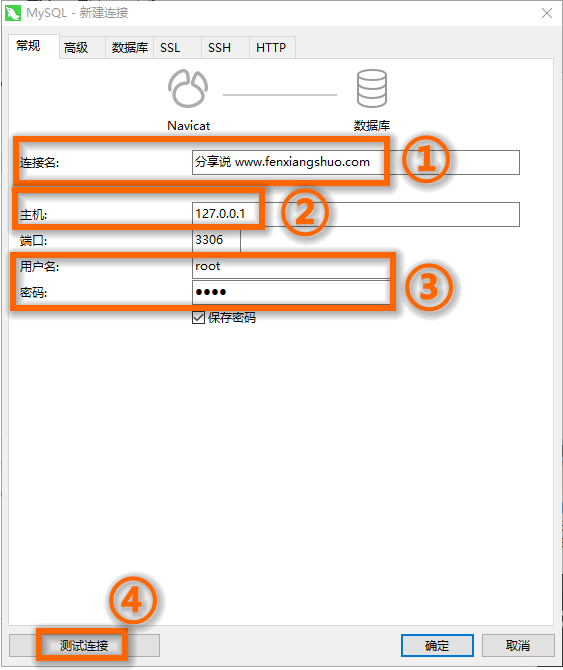
Task: Click the Navicat logo icon
Action: [188, 88]
